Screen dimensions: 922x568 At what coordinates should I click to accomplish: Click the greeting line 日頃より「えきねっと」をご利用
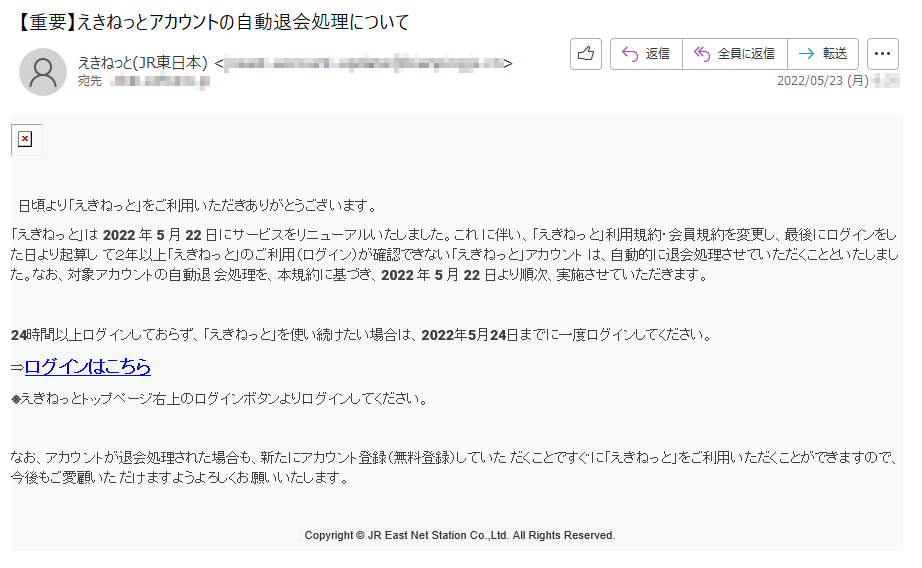tap(197, 206)
